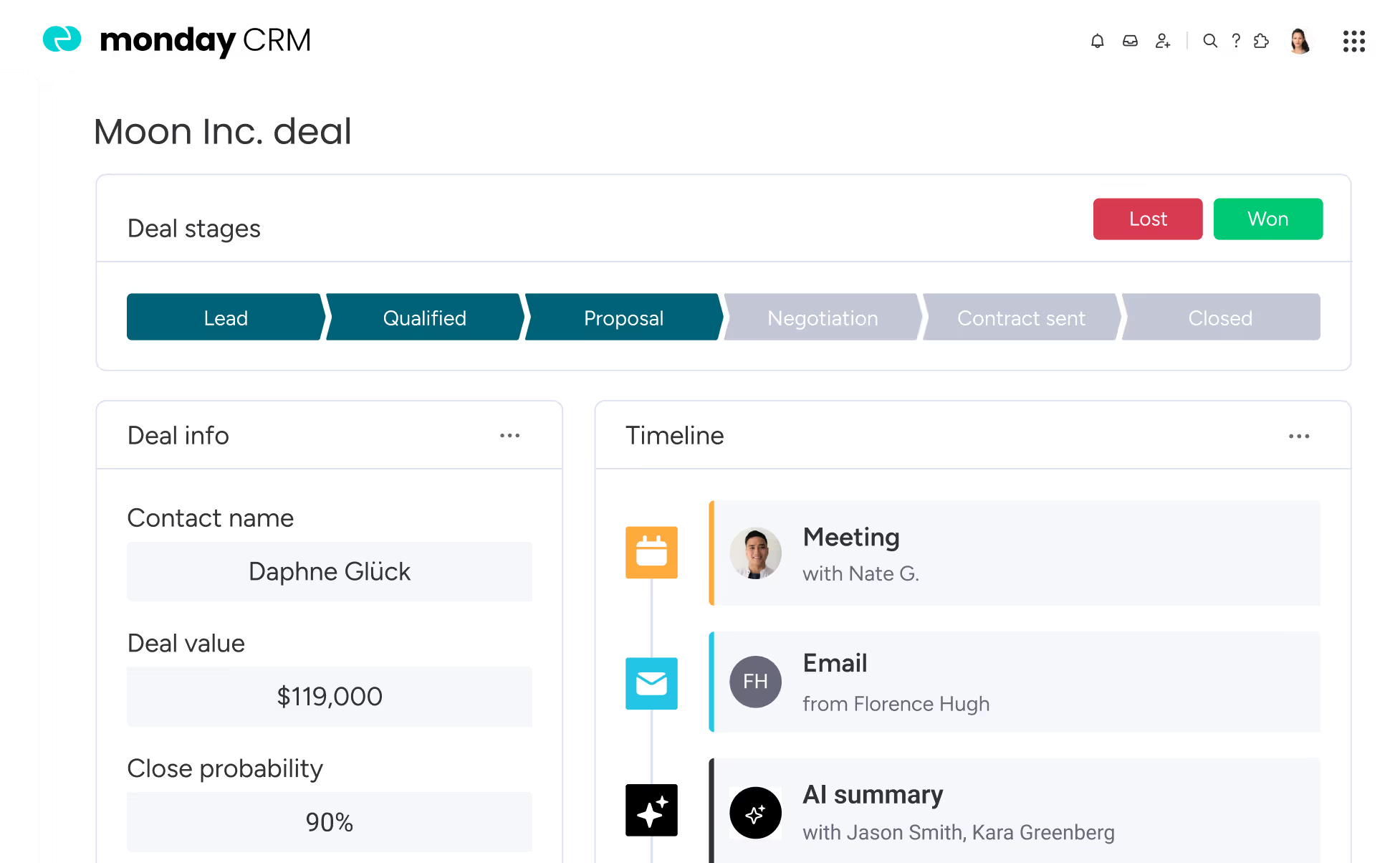Open the nine-dot products switcher
This screenshot has width=1400, height=863.
click(1353, 41)
